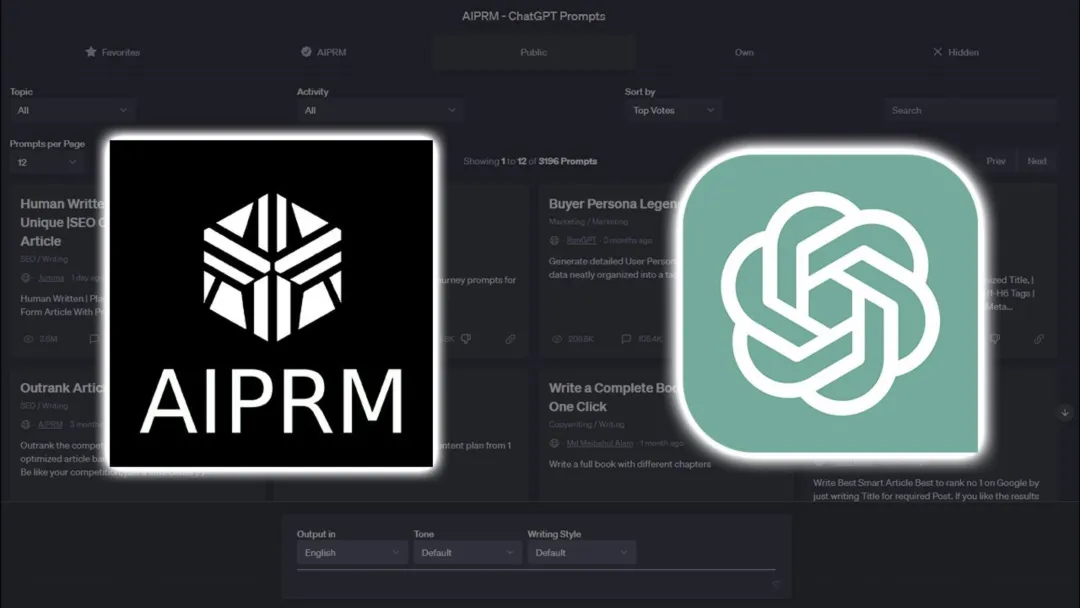
Task: Open the Own prompts tab
Action: pos(744,52)
